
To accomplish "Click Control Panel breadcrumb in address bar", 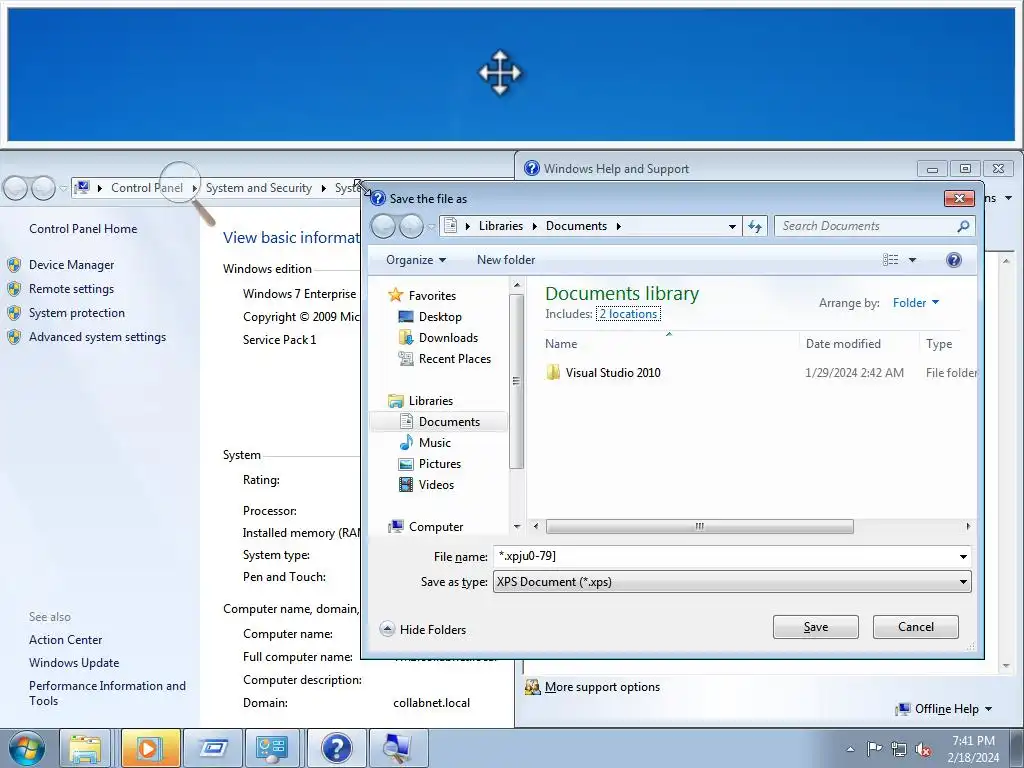I will [x=147, y=188].
